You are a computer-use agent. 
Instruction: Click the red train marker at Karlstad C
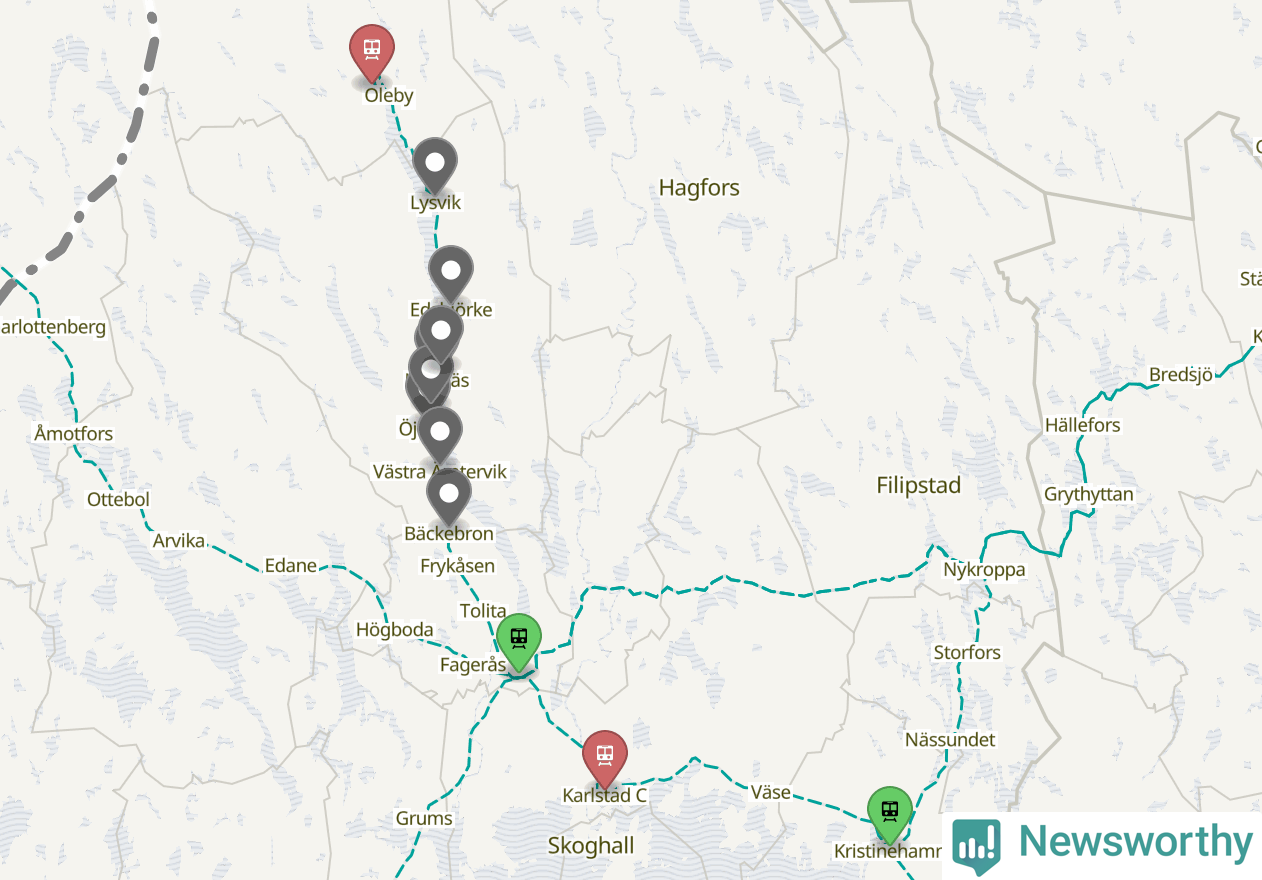[605, 758]
